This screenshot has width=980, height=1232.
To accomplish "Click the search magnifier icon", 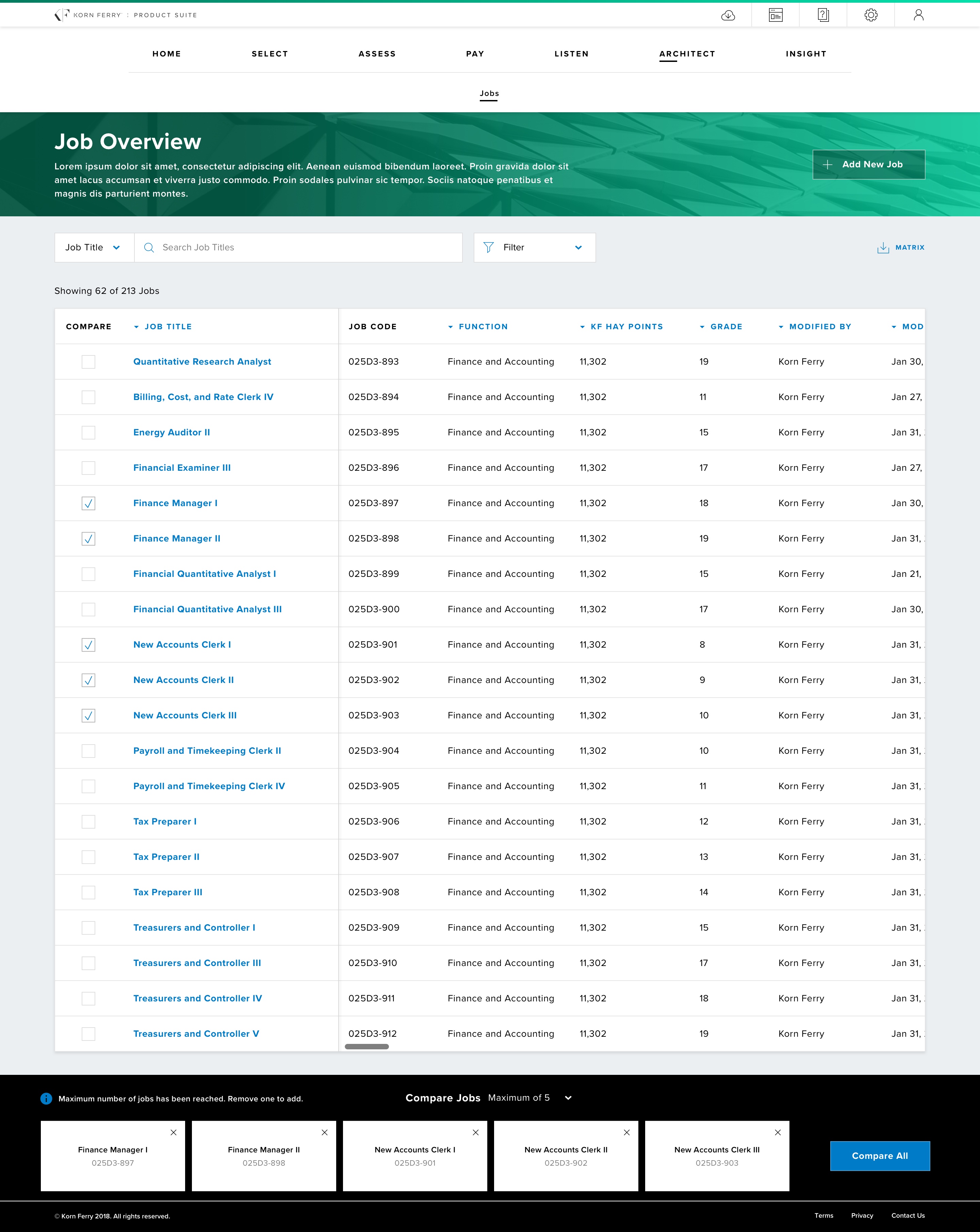I will click(x=149, y=247).
